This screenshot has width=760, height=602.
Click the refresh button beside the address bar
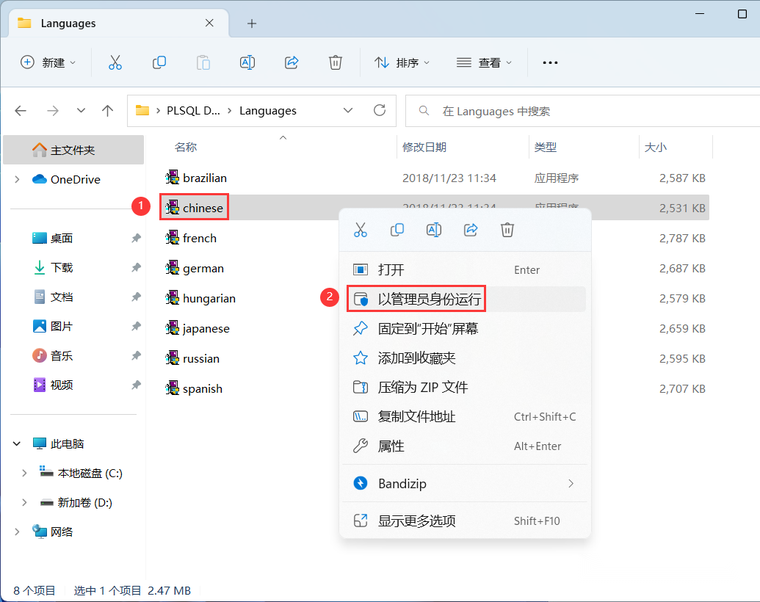click(380, 111)
